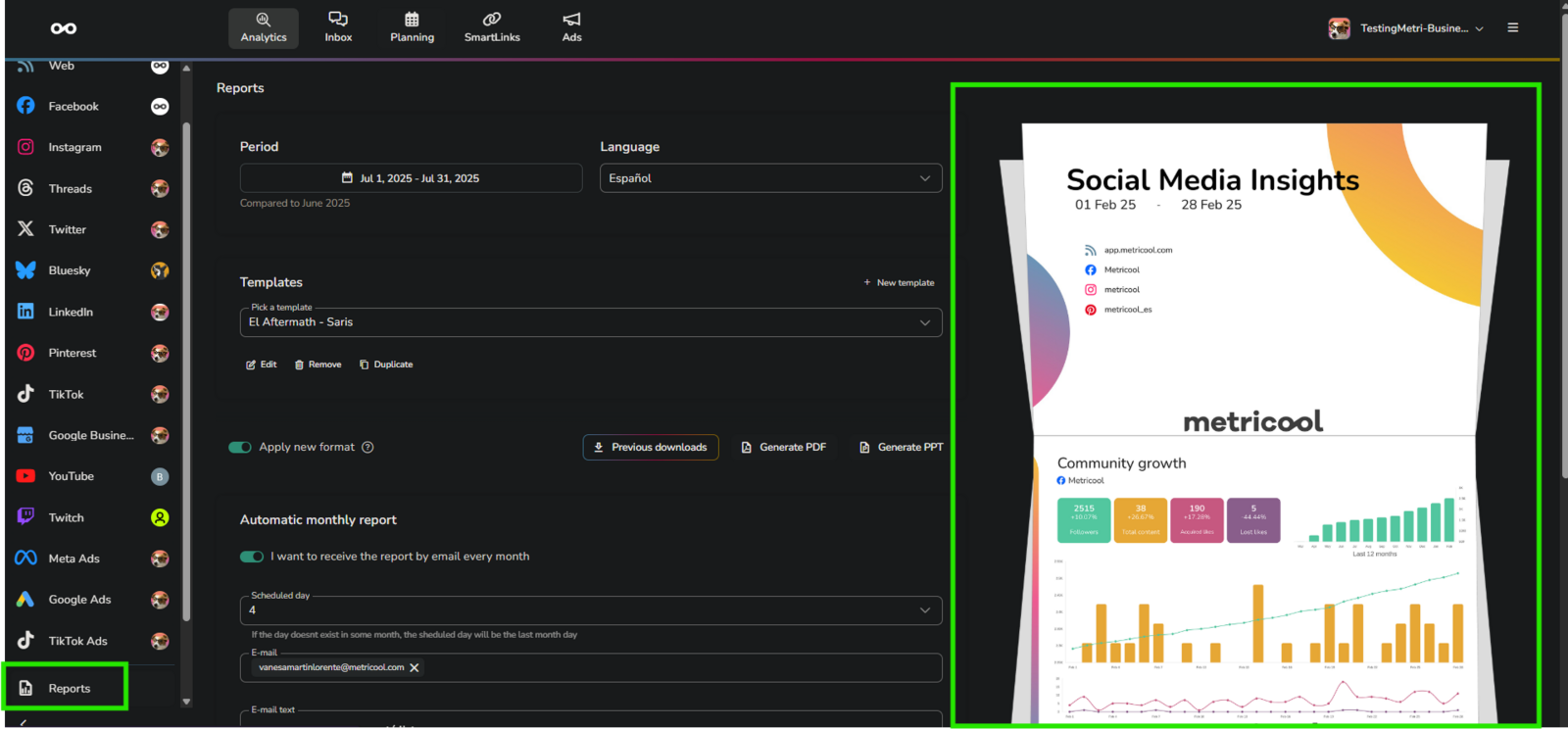This screenshot has height=729, width=1568.
Task: Click the help icon beside Apply new format
Action: click(367, 447)
